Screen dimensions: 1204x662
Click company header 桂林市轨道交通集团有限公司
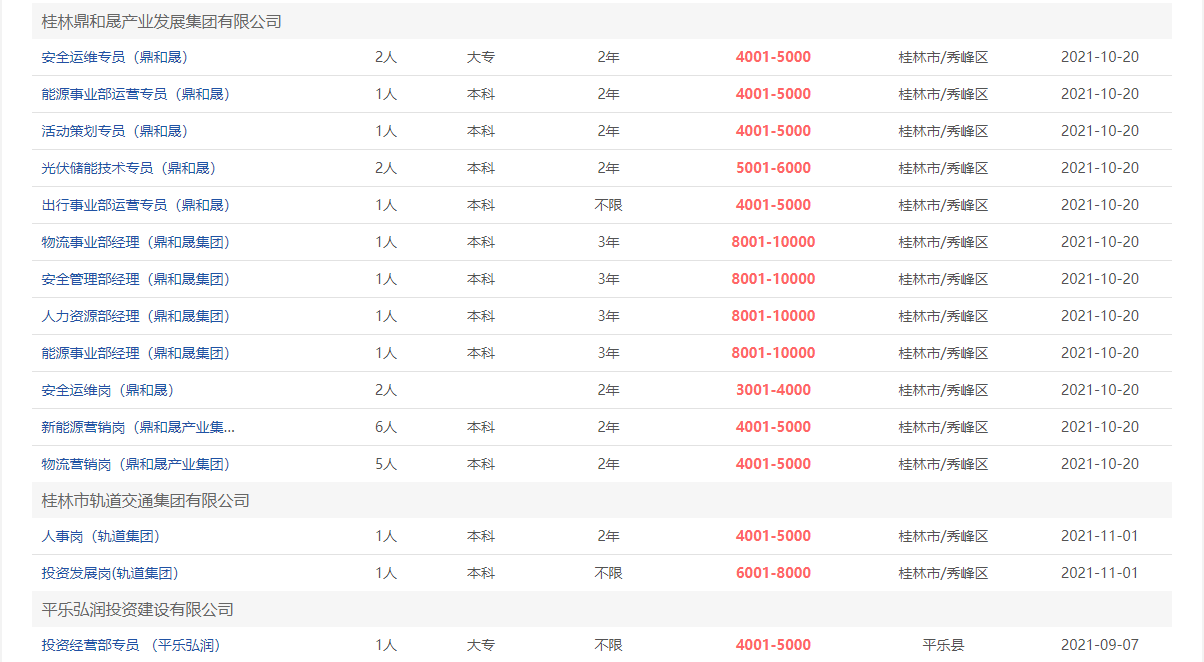[x=146, y=500]
